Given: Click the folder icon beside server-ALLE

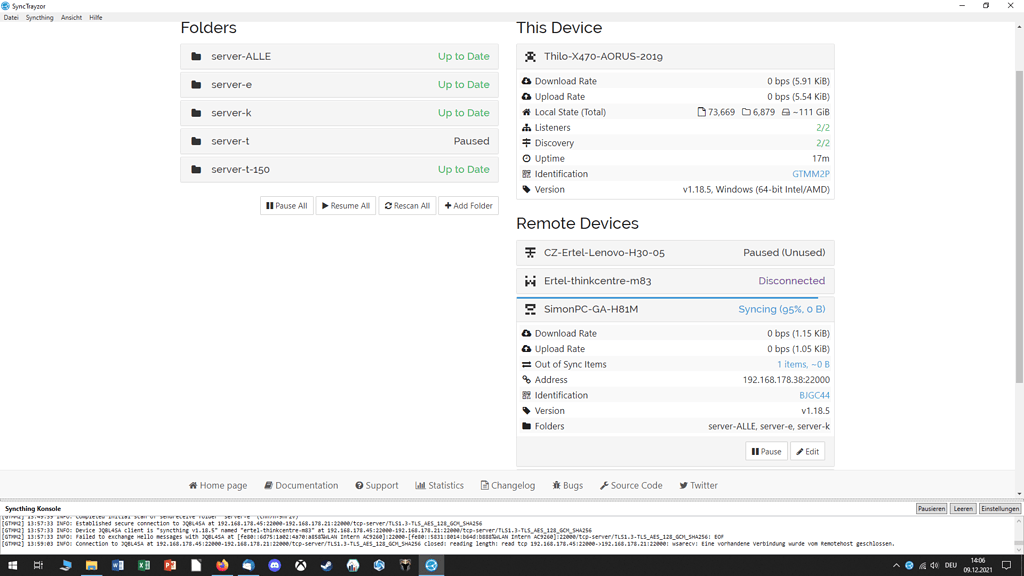Looking at the screenshot, I should click(196, 56).
